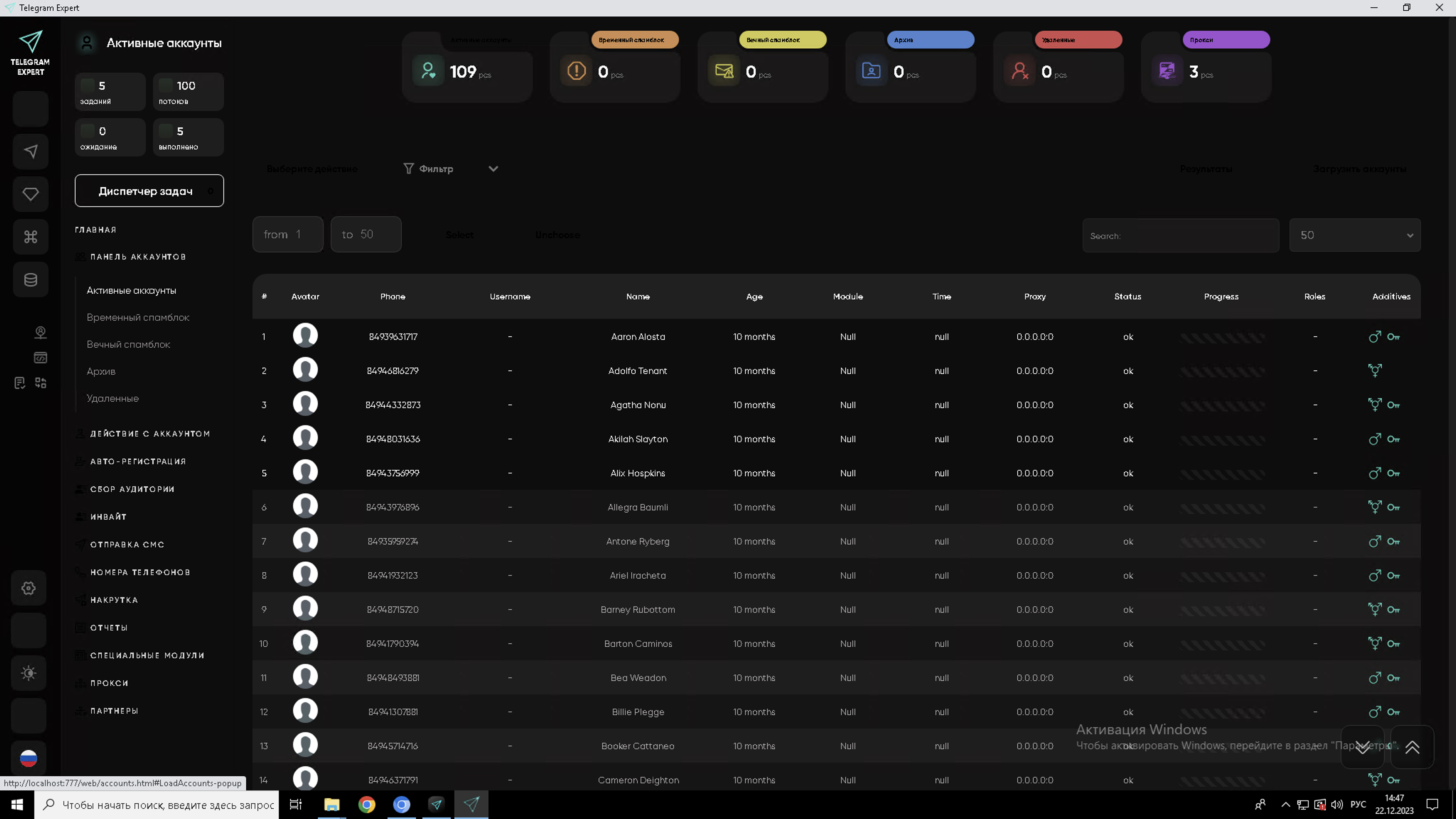Image resolution: width=1456 pixels, height=819 pixels.
Task: Toggle the sun brightness theme icon
Action: coord(29,673)
